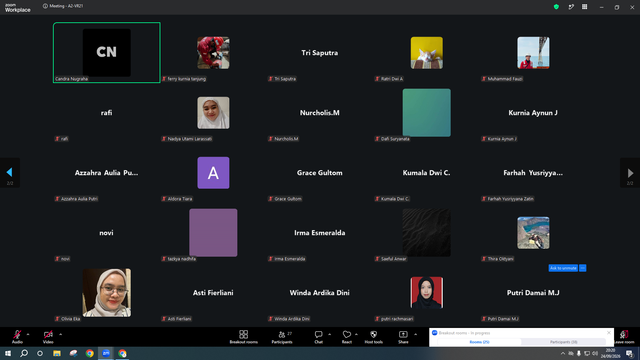Image resolution: width=640 pixels, height=360 pixels.
Task: Show hidden system tray icons arrow
Action: [563, 353]
